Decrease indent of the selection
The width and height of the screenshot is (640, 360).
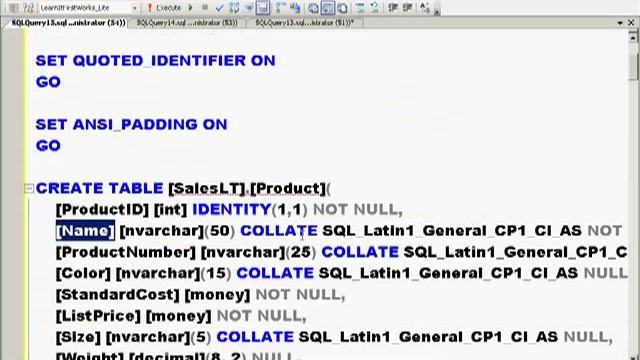(393, 7)
